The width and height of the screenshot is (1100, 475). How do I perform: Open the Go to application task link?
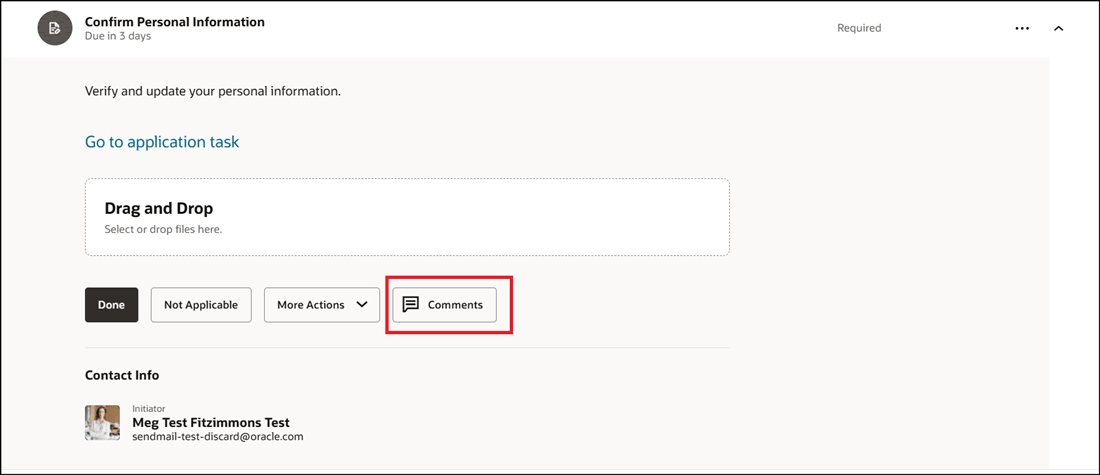pyautogui.click(x=162, y=142)
